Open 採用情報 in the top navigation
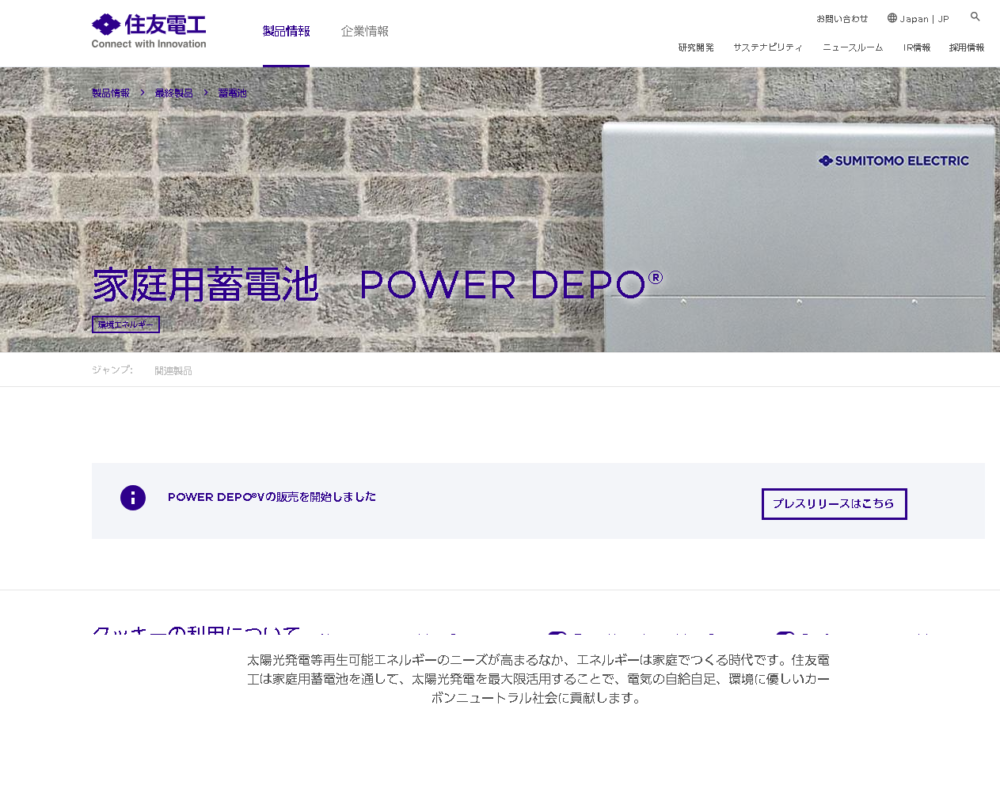 (x=967, y=47)
